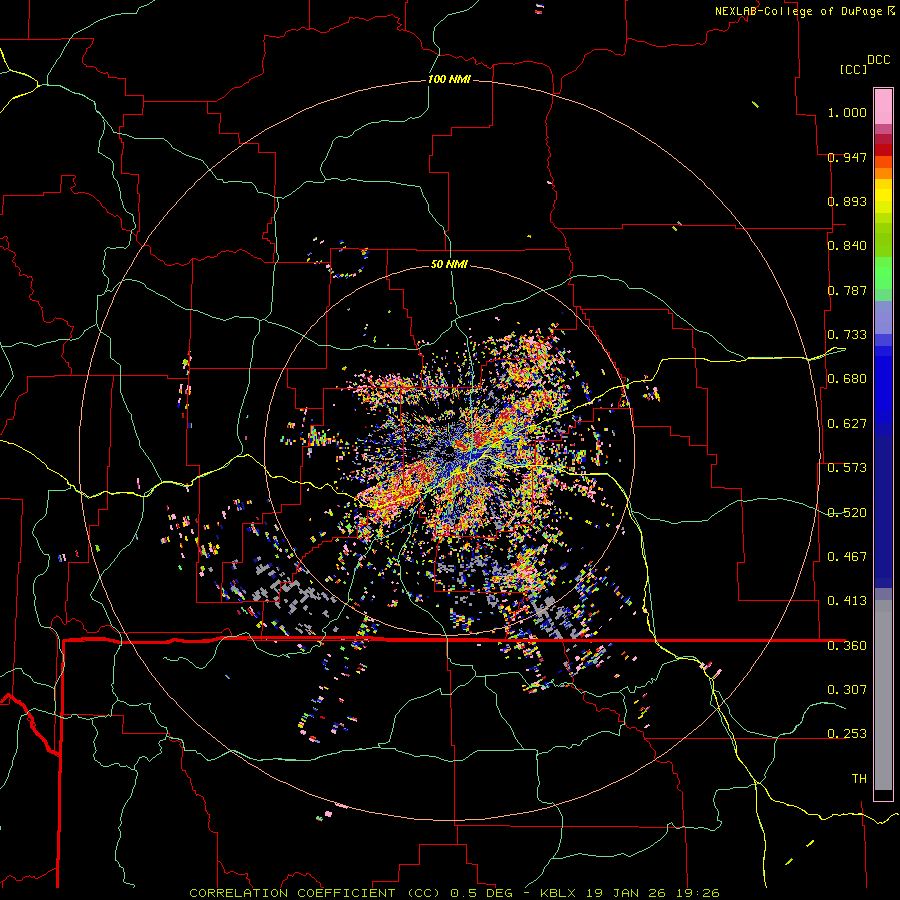The width and height of the screenshot is (900, 900).
Task: Click the 1.000 value on the color scale
Action: tap(847, 112)
